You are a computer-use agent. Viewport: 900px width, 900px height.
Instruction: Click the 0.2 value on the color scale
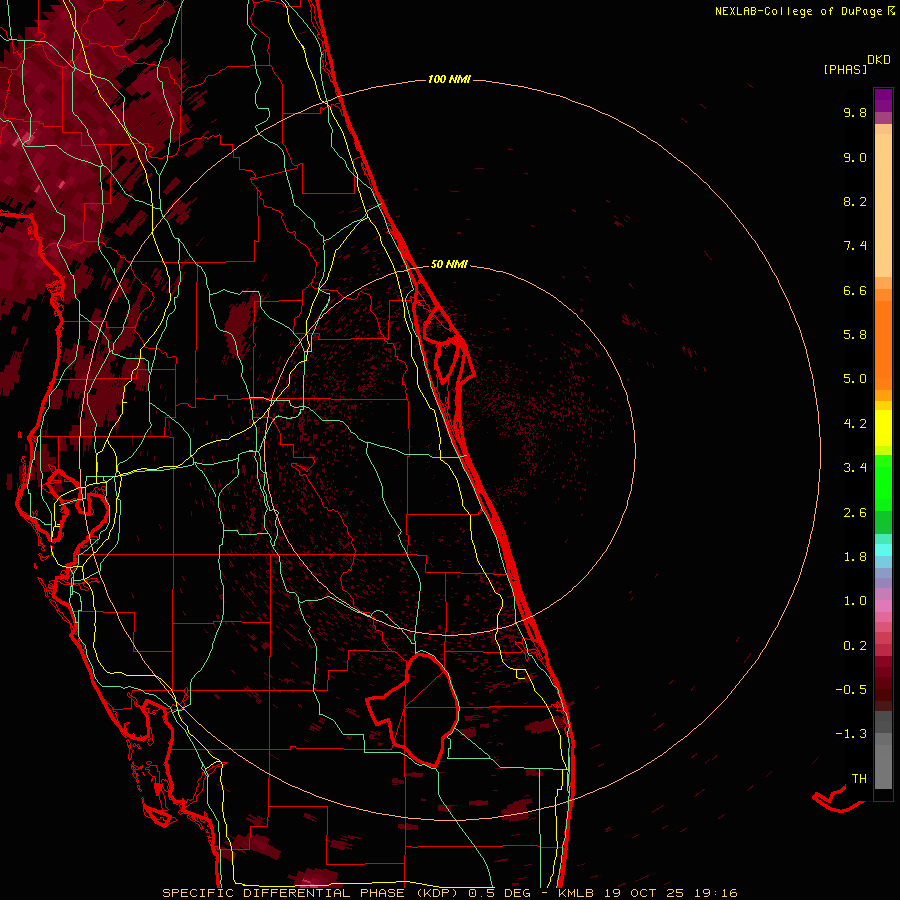[x=855, y=646]
